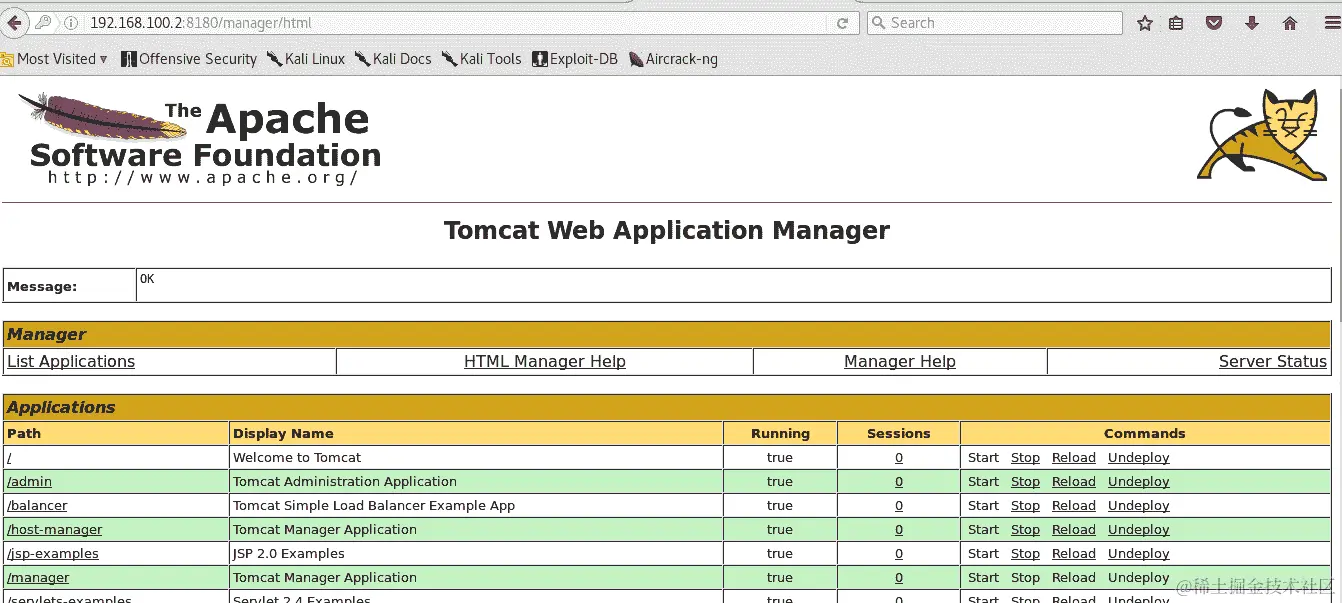Select the 'Welcome to Tomcat' display name

click(297, 458)
